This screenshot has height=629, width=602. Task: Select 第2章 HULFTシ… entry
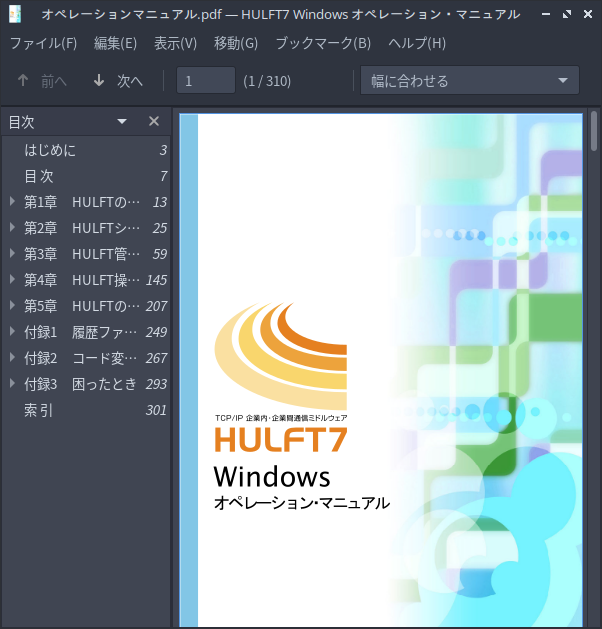click(86, 228)
